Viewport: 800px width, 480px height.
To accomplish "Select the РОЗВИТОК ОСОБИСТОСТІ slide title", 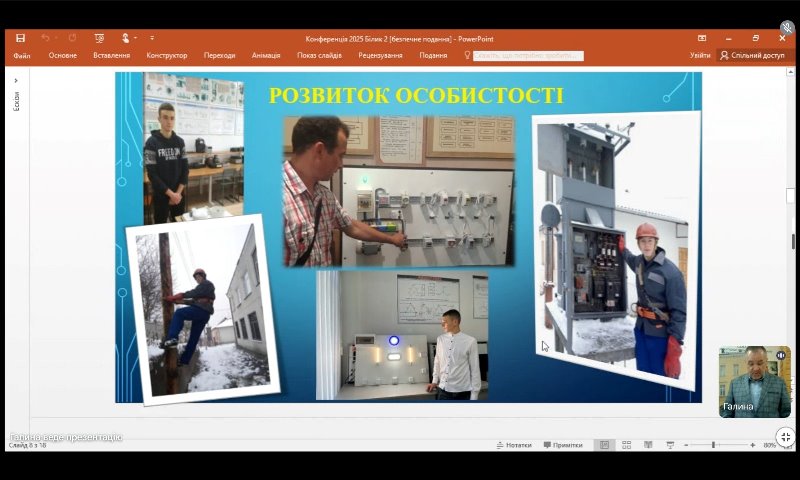I will [x=416, y=95].
